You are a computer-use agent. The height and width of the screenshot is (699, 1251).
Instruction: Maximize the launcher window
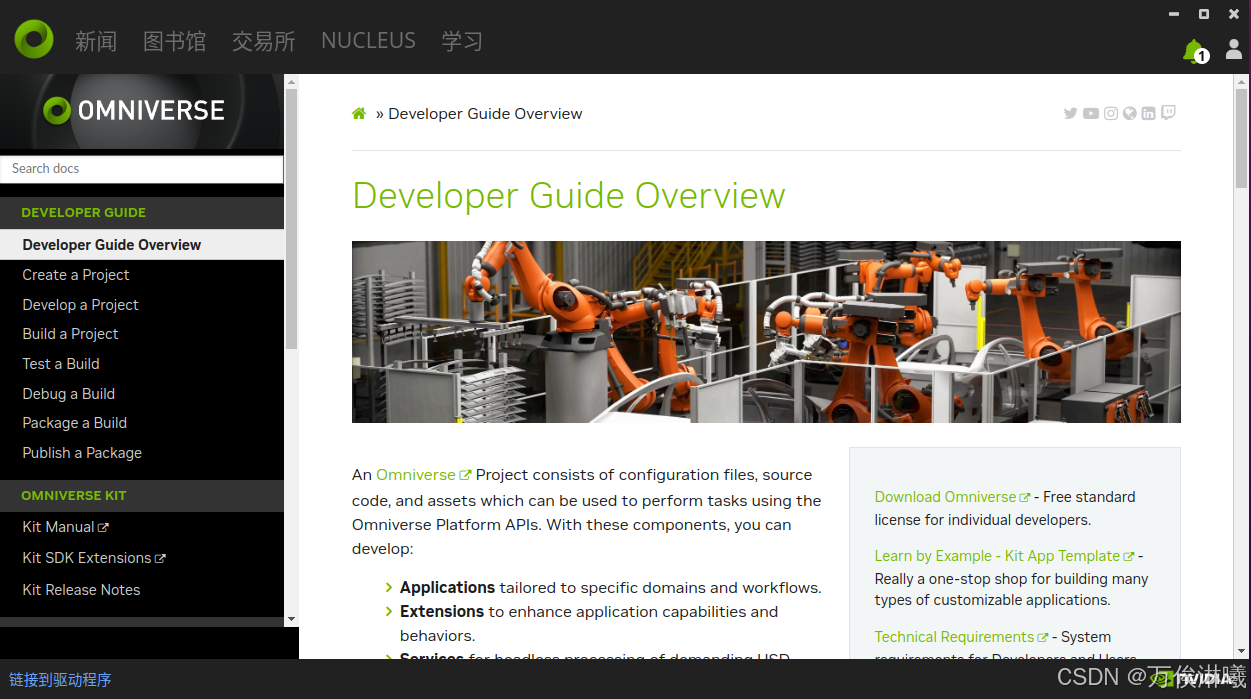[x=1204, y=14]
